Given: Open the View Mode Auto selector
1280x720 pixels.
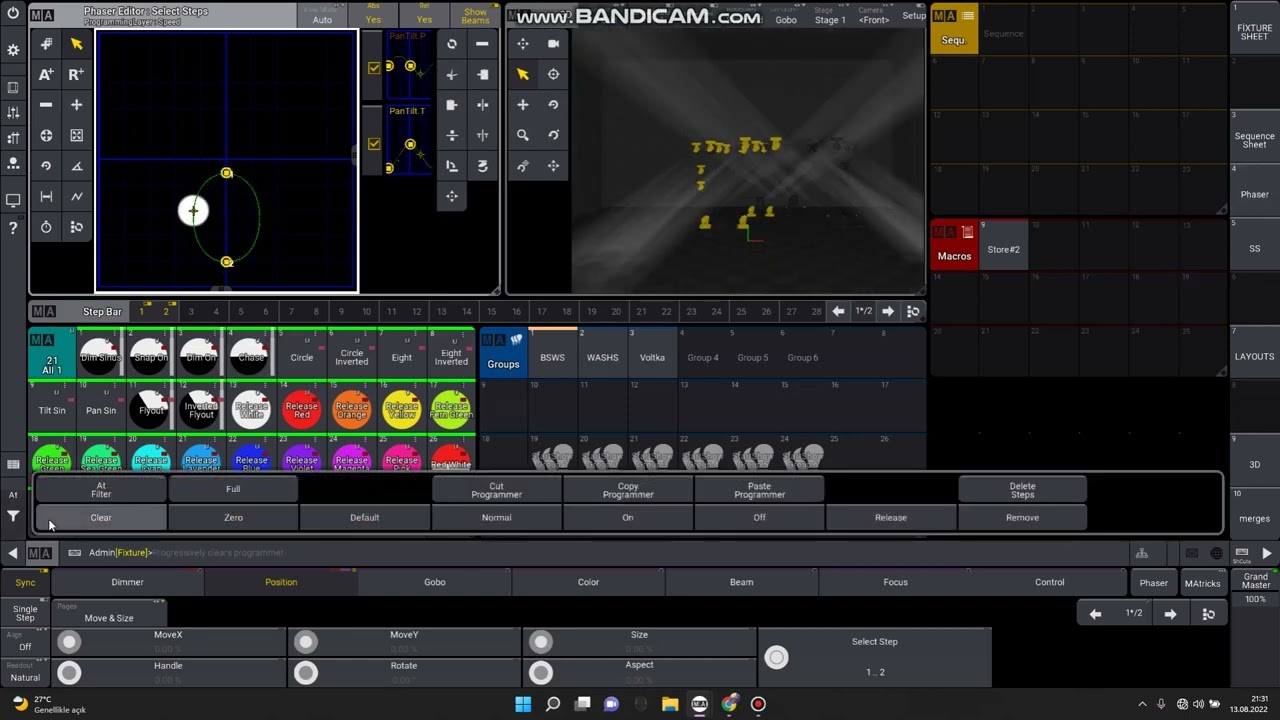Looking at the screenshot, I should click(x=322, y=16).
